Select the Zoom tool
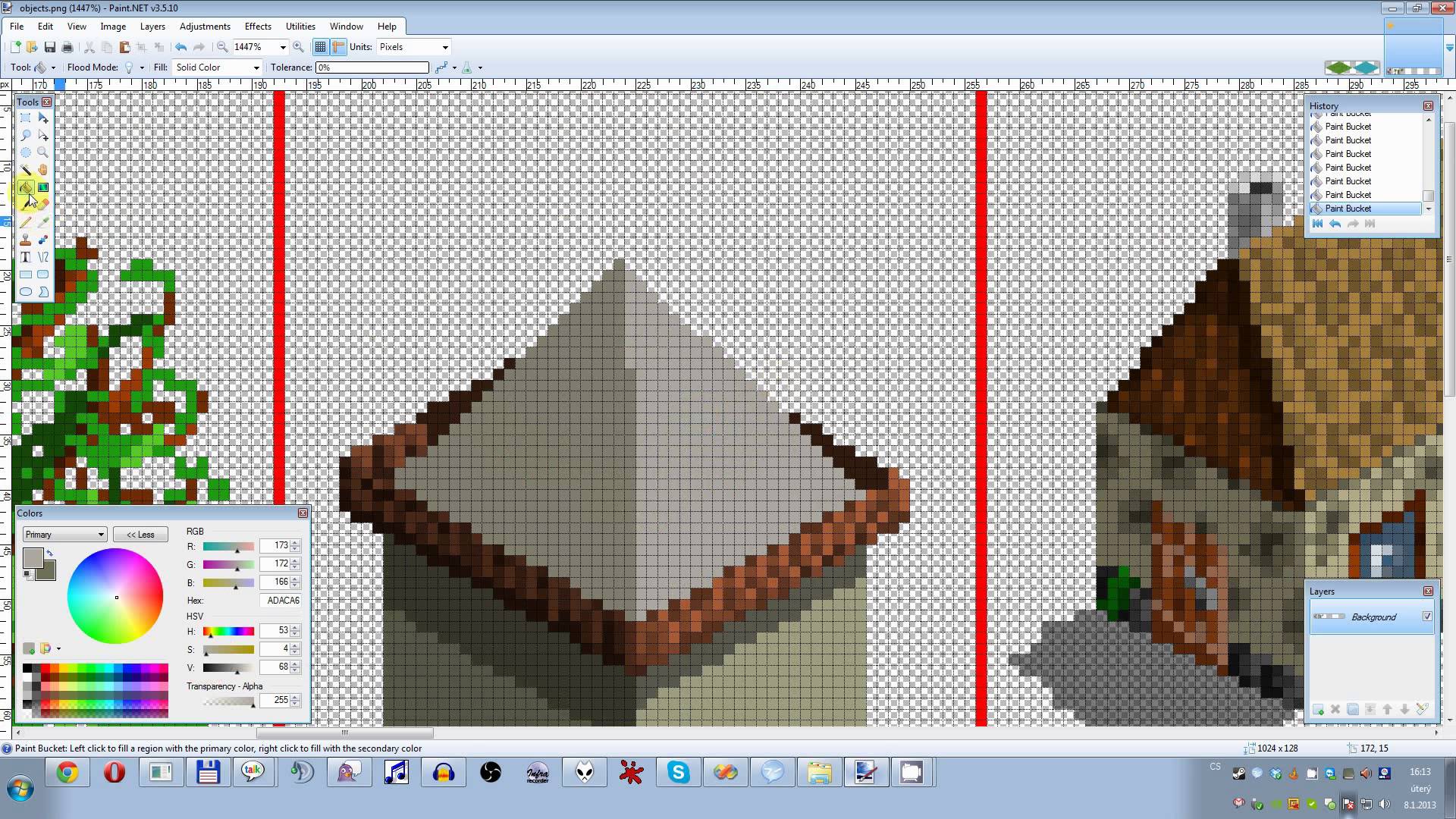This screenshot has width=1456, height=819. pyautogui.click(x=42, y=152)
